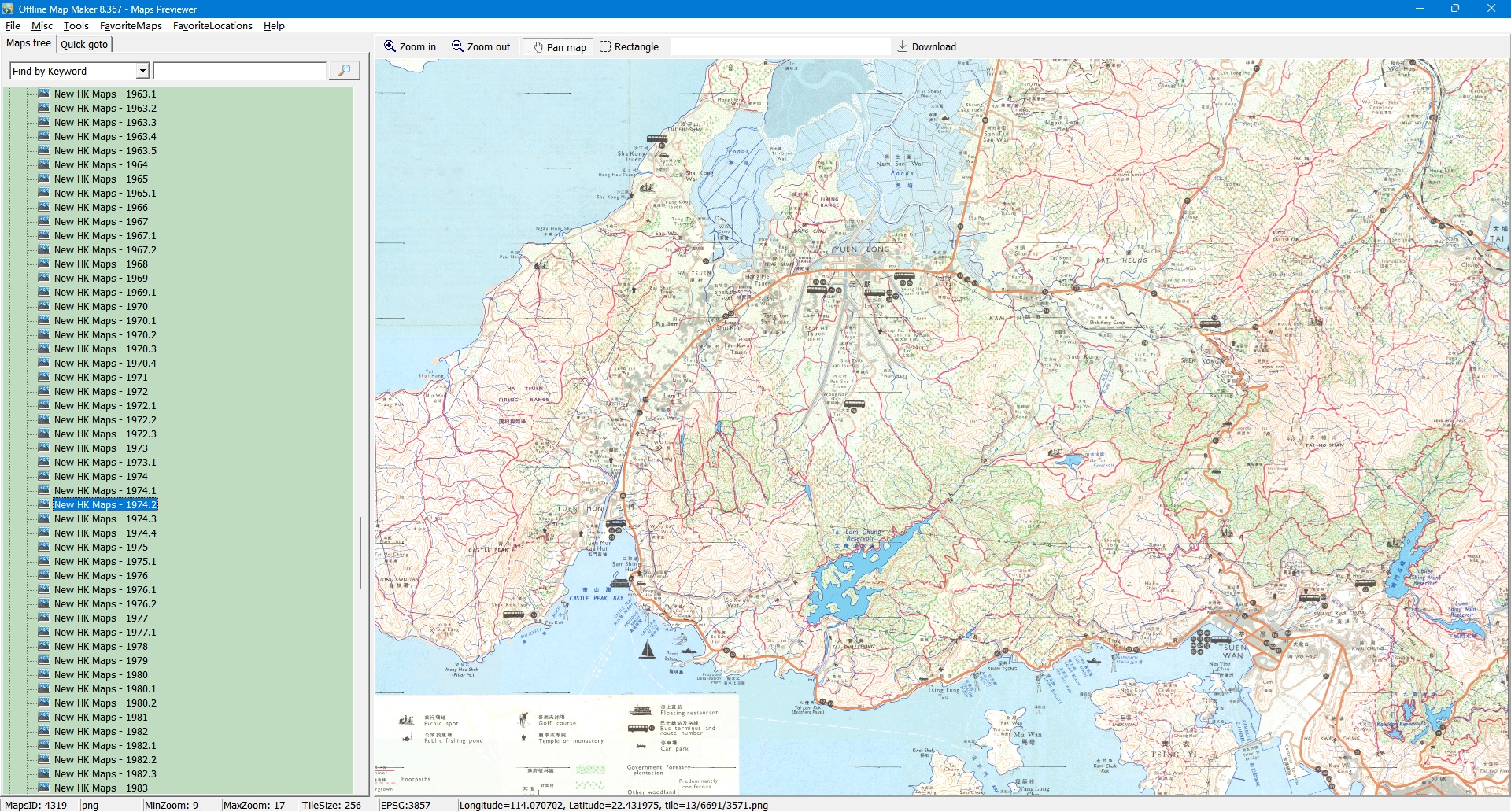Click map icon beside New HK Maps - 1980
1511x812 pixels.
[x=45, y=674]
